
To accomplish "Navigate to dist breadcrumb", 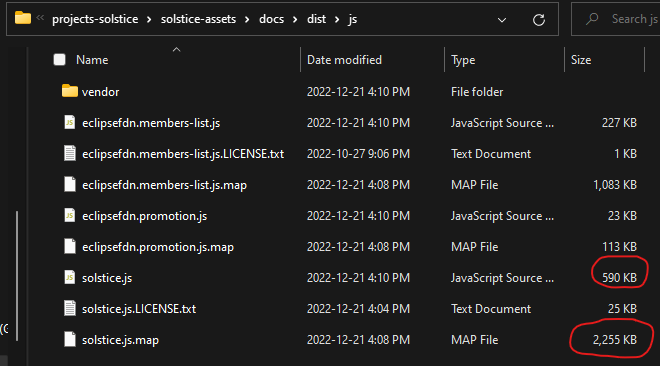I will (x=317, y=19).
